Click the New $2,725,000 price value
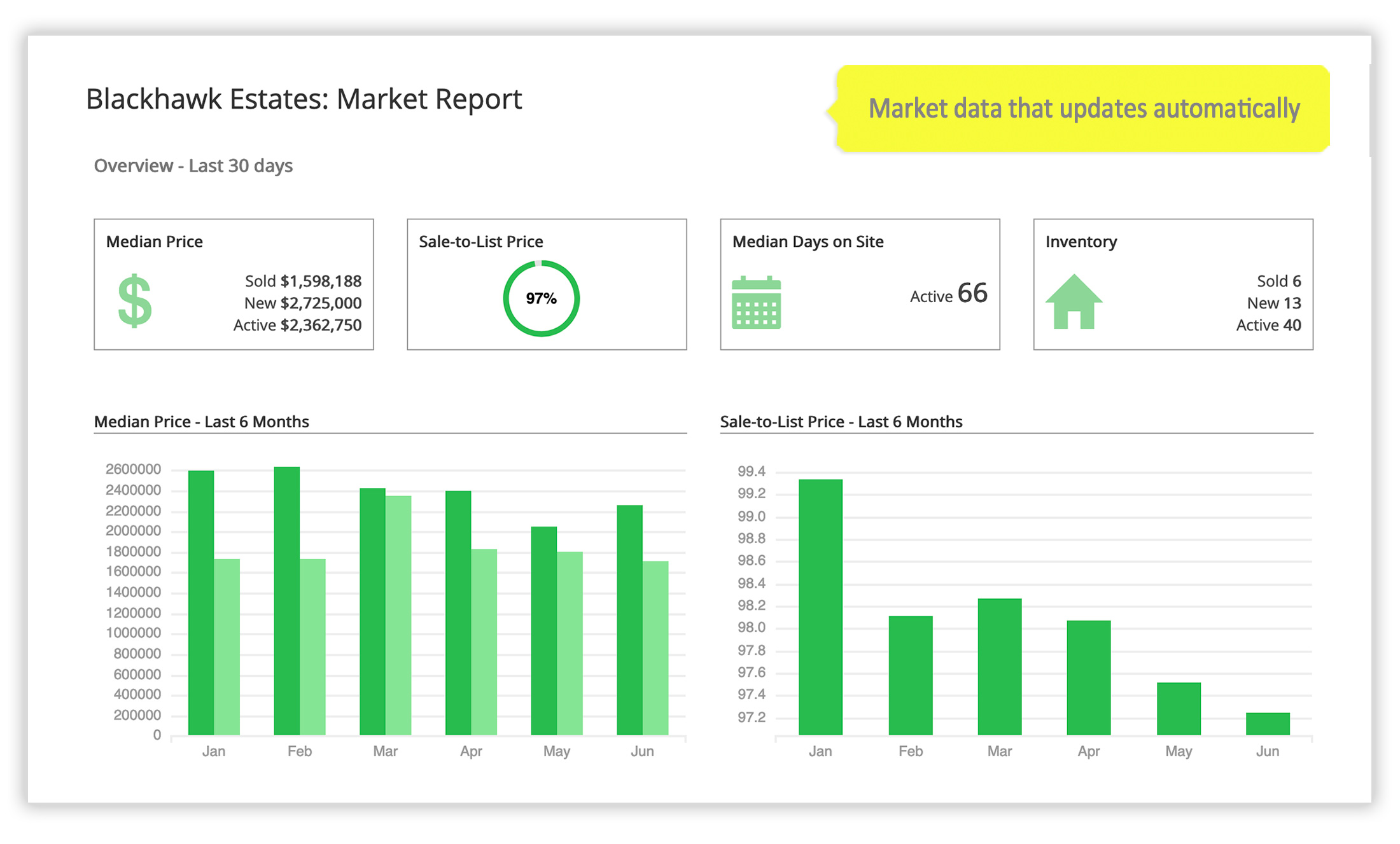This screenshot has width=1400, height=844. [302, 303]
